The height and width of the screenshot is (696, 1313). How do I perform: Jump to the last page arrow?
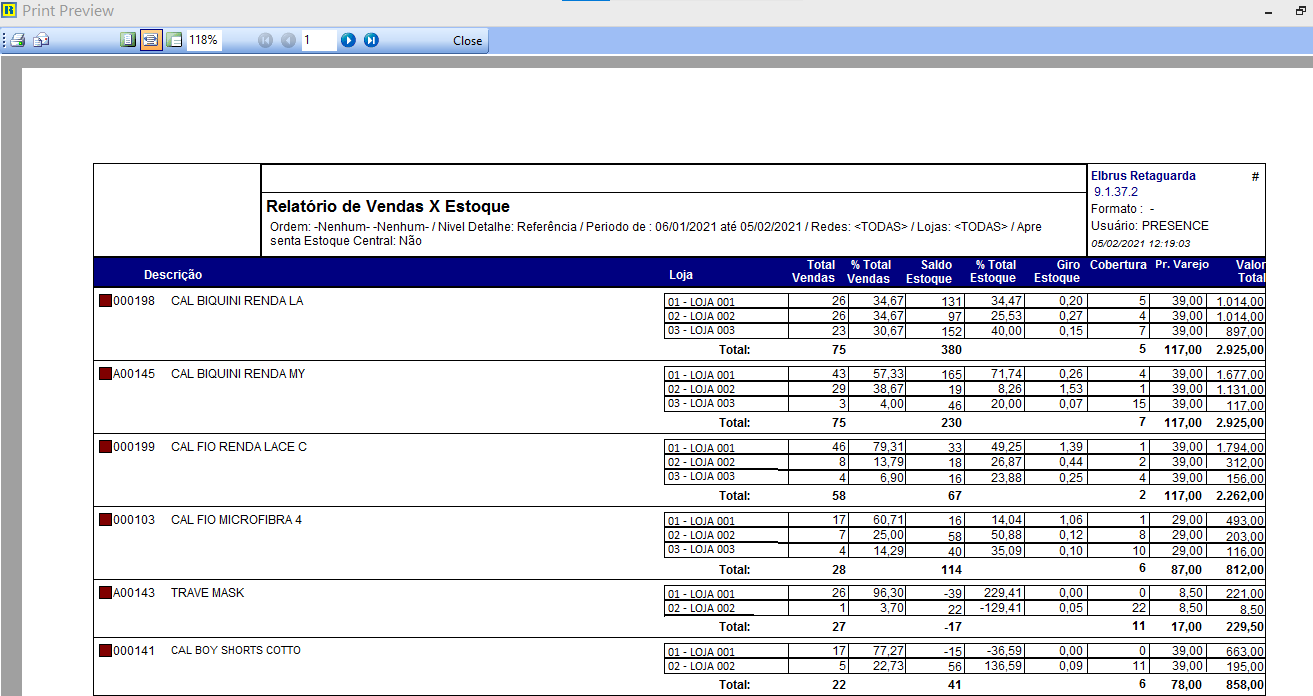[x=371, y=41]
